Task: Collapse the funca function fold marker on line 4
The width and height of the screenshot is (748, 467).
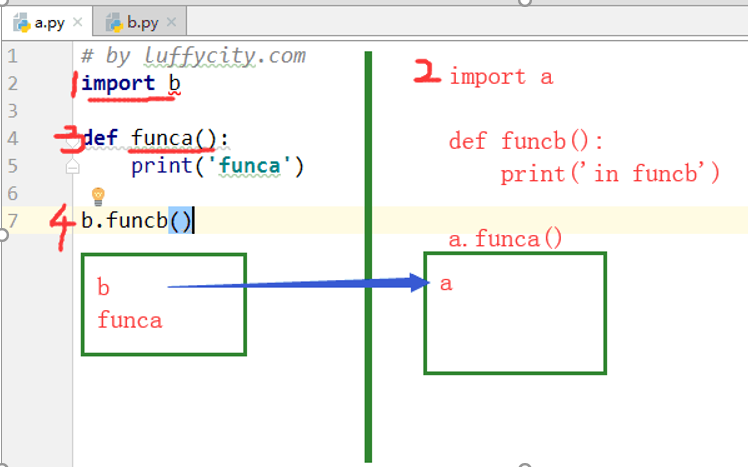Action: pyautogui.click(x=73, y=141)
